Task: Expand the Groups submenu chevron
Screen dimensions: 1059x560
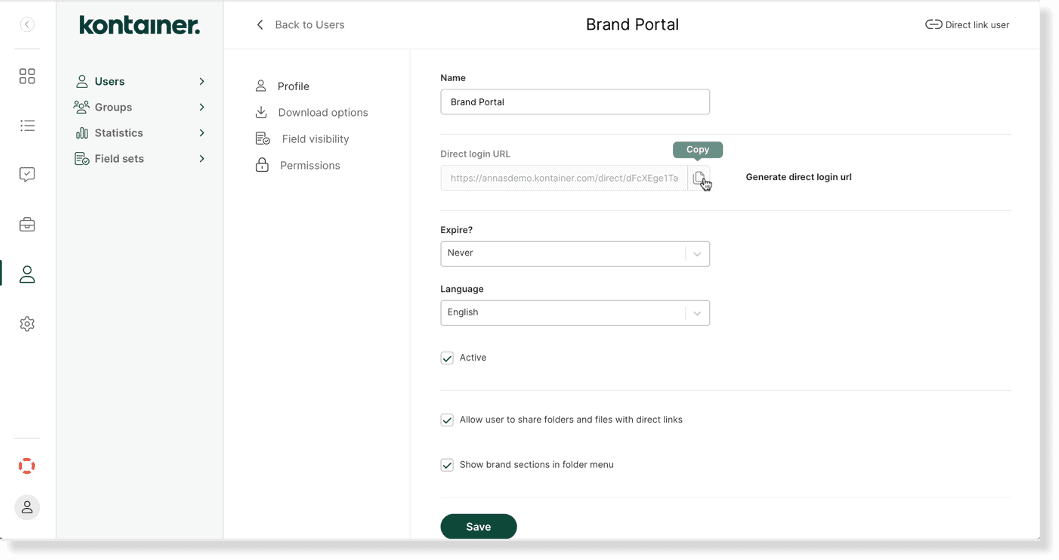Action: point(201,107)
